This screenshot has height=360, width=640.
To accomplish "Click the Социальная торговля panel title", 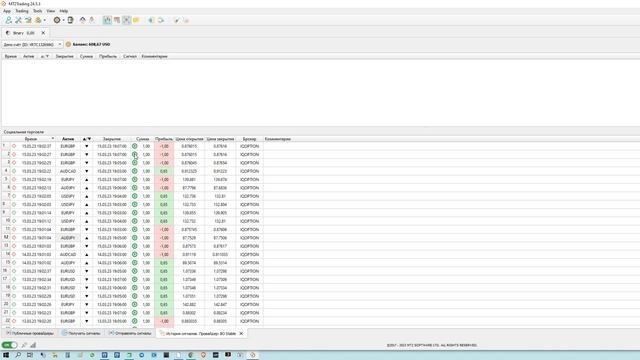I will click(24, 132).
